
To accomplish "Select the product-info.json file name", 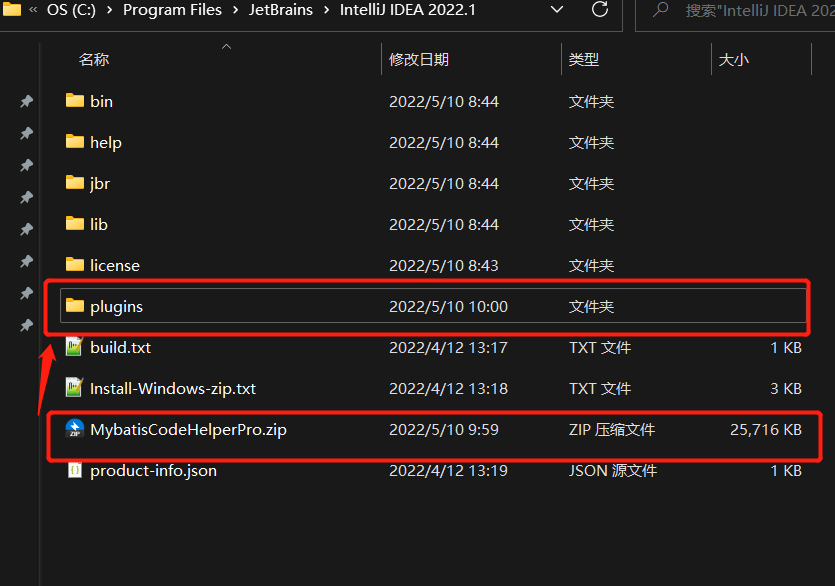I will [x=153, y=470].
